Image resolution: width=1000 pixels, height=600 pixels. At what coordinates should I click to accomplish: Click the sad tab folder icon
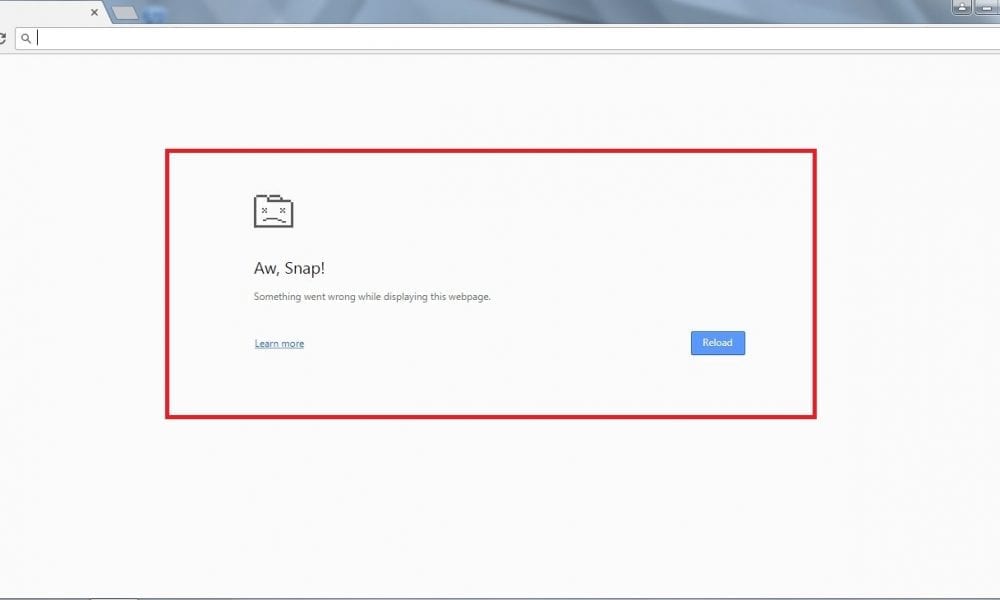tap(273, 210)
